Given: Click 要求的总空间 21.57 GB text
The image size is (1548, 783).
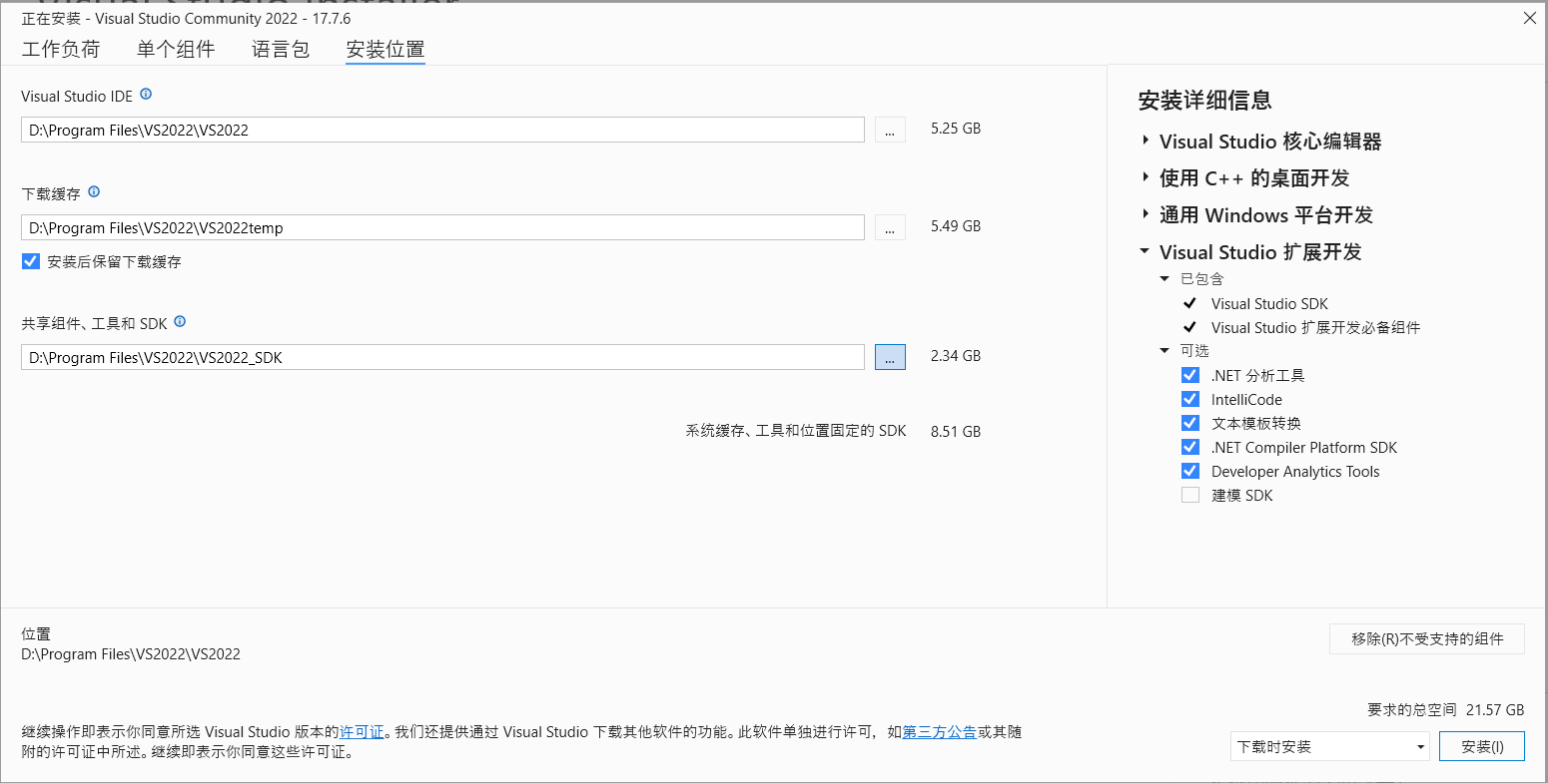Looking at the screenshot, I should [1446, 710].
